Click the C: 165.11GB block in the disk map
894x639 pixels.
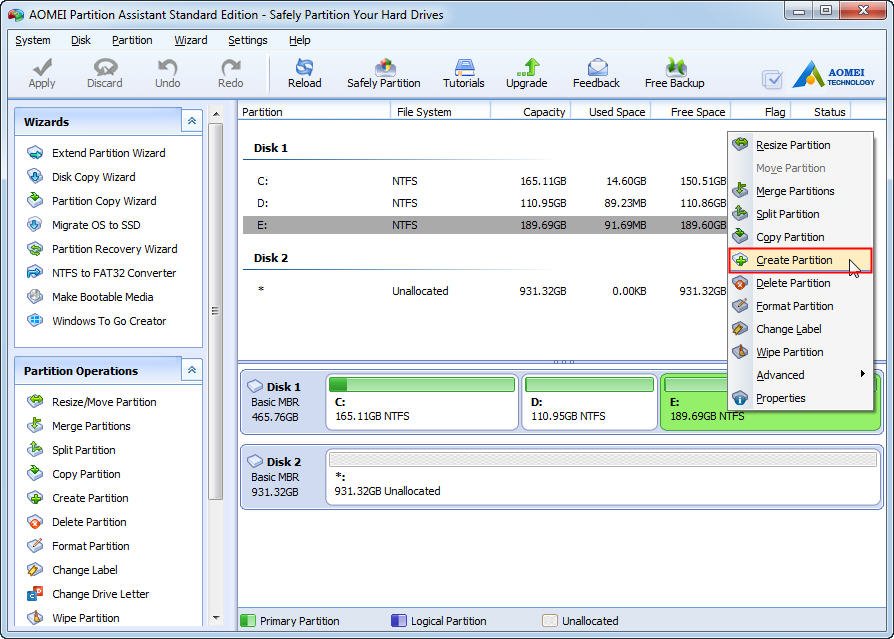422,401
